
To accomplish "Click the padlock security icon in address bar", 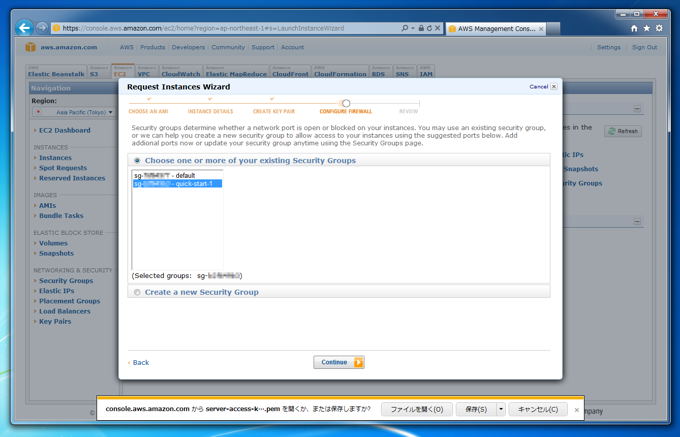I will (x=421, y=28).
